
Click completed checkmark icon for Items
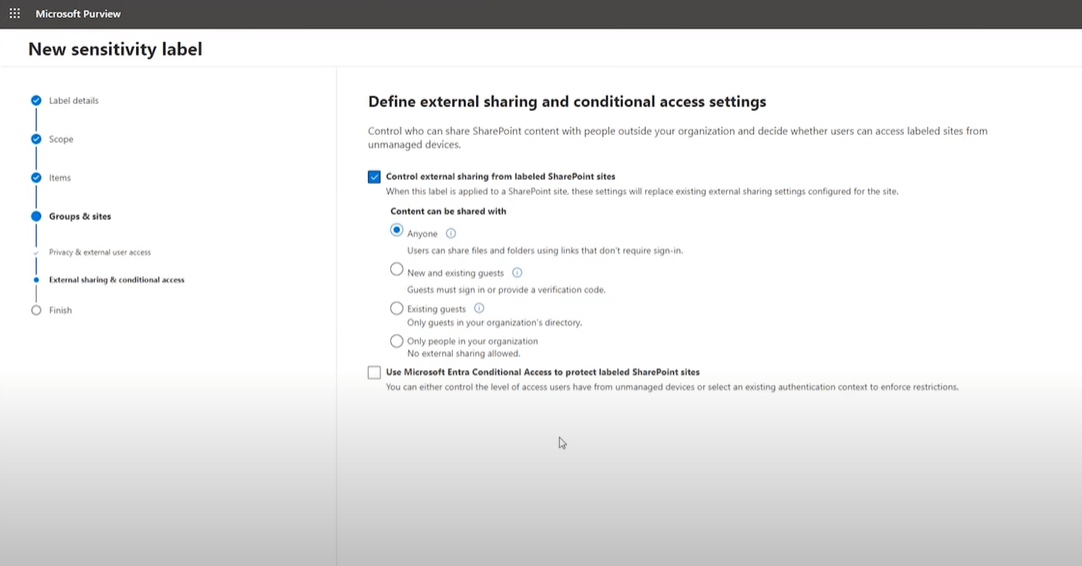(x=36, y=177)
